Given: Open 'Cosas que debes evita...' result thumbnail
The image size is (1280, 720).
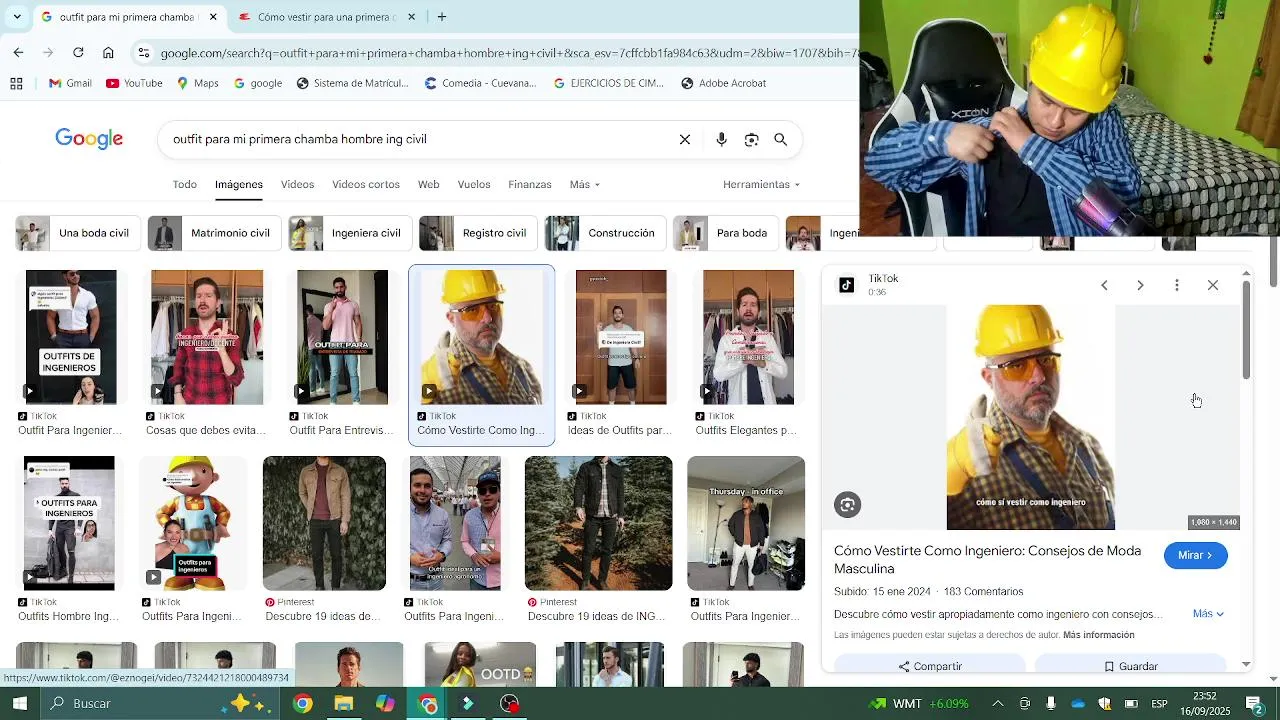Looking at the screenshot, I should pos(207,337).
